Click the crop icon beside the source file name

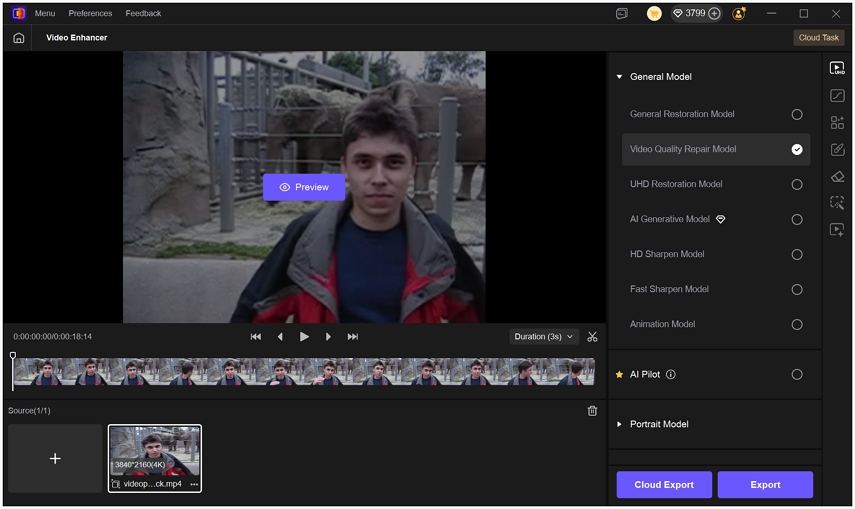click(x=116, y=484)
